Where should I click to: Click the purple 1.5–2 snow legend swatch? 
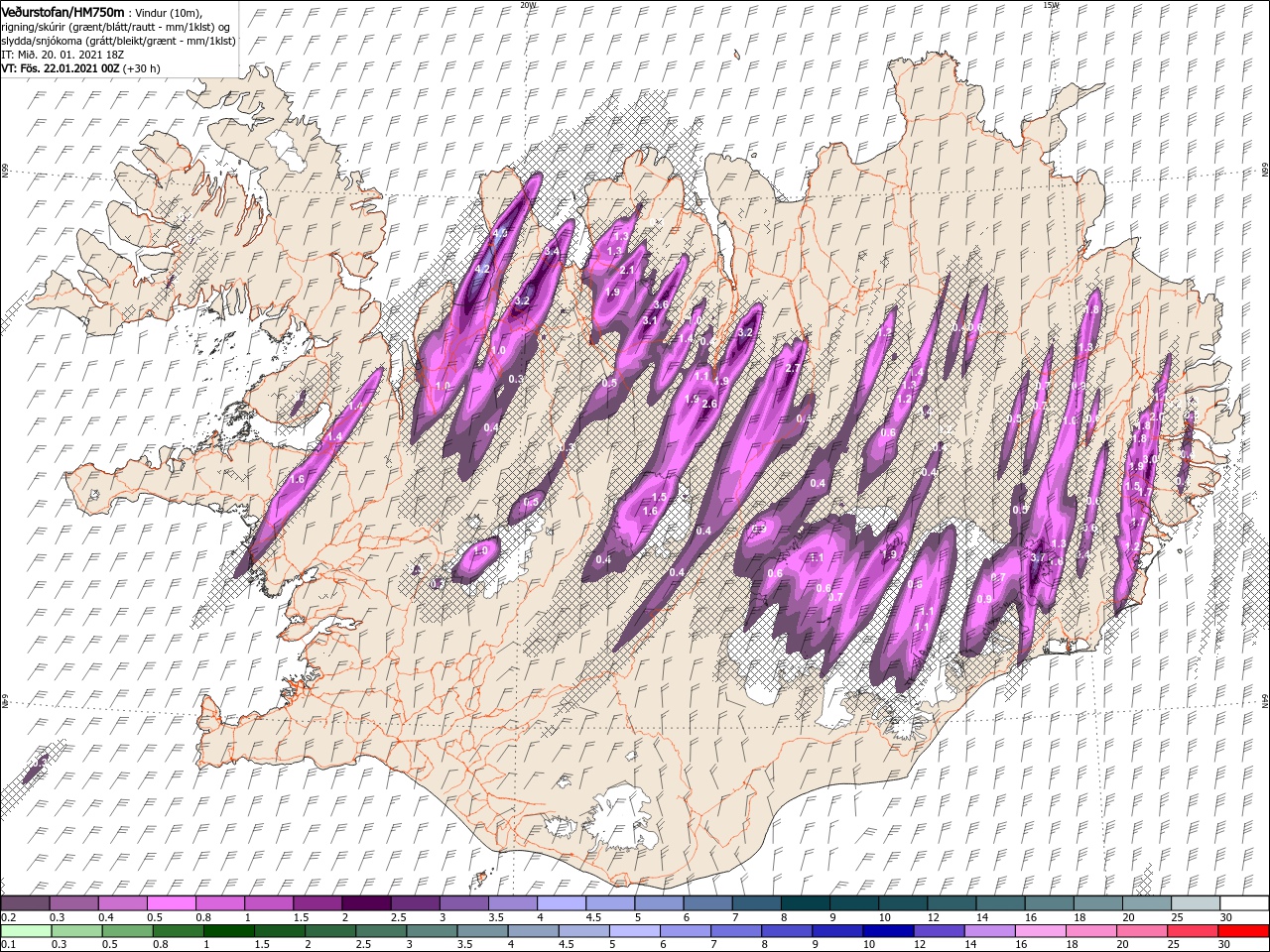coord(317,902)
